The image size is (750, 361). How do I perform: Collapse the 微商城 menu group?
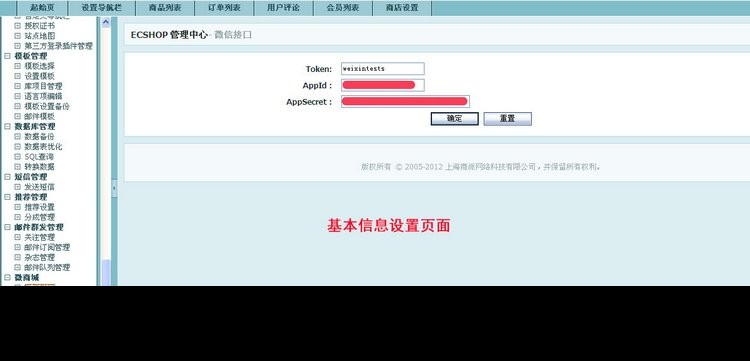click(7, 277)
